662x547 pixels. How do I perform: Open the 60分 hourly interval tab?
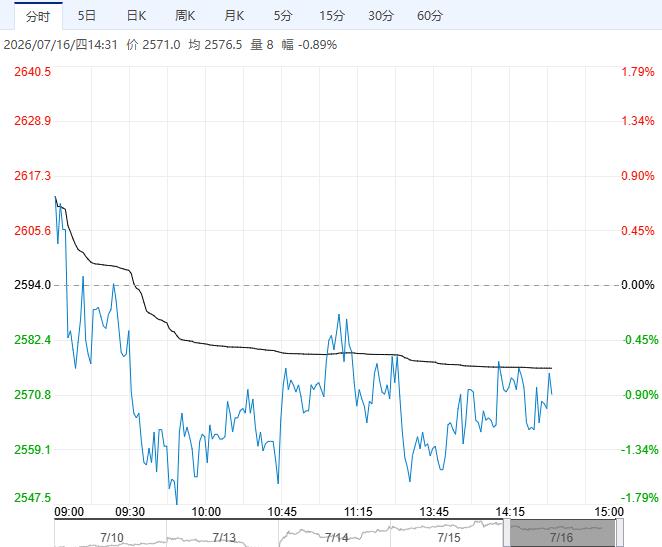pyautogui.click(x=430, y=16)
